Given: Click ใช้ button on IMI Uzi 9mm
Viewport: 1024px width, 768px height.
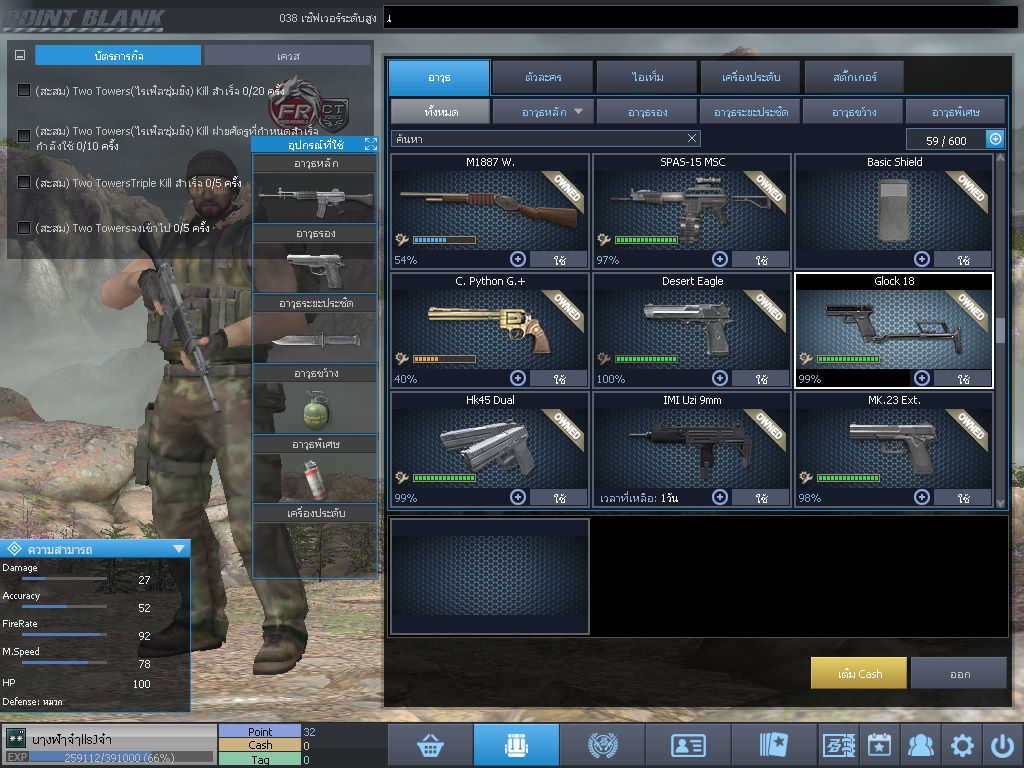Looking at the screenshot, I should click(761, 498).
